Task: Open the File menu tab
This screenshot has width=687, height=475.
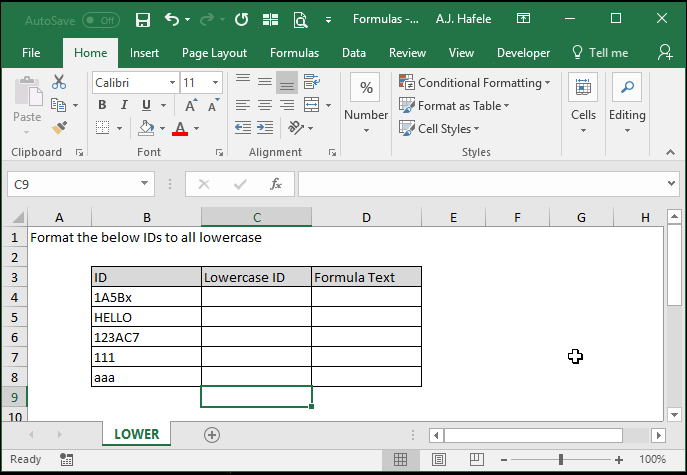Action: [31, 53]
